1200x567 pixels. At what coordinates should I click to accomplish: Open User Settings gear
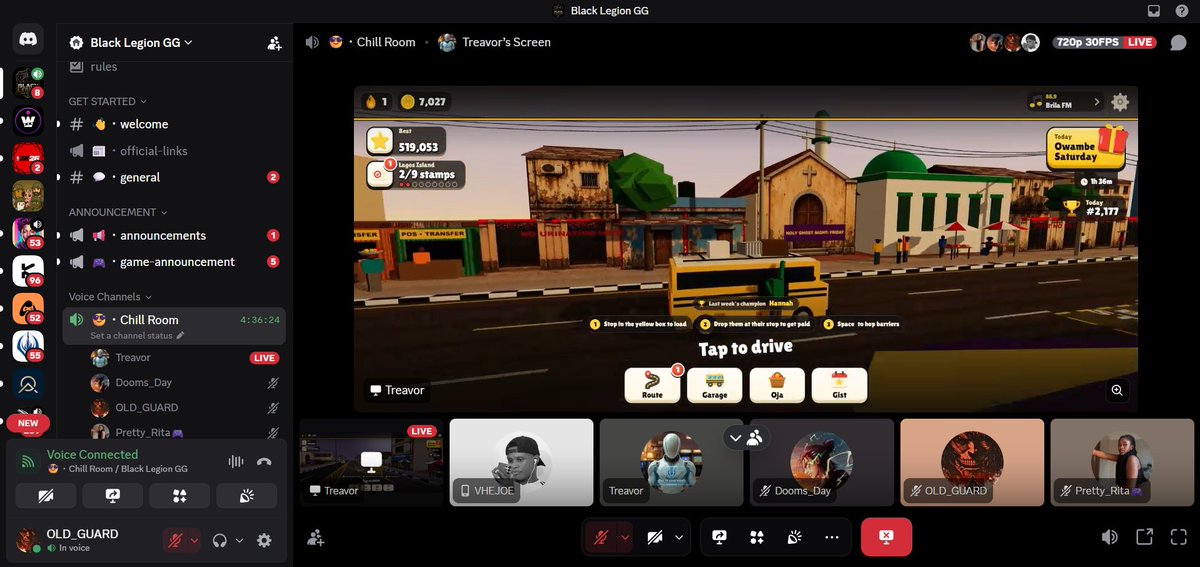(264, 540)
